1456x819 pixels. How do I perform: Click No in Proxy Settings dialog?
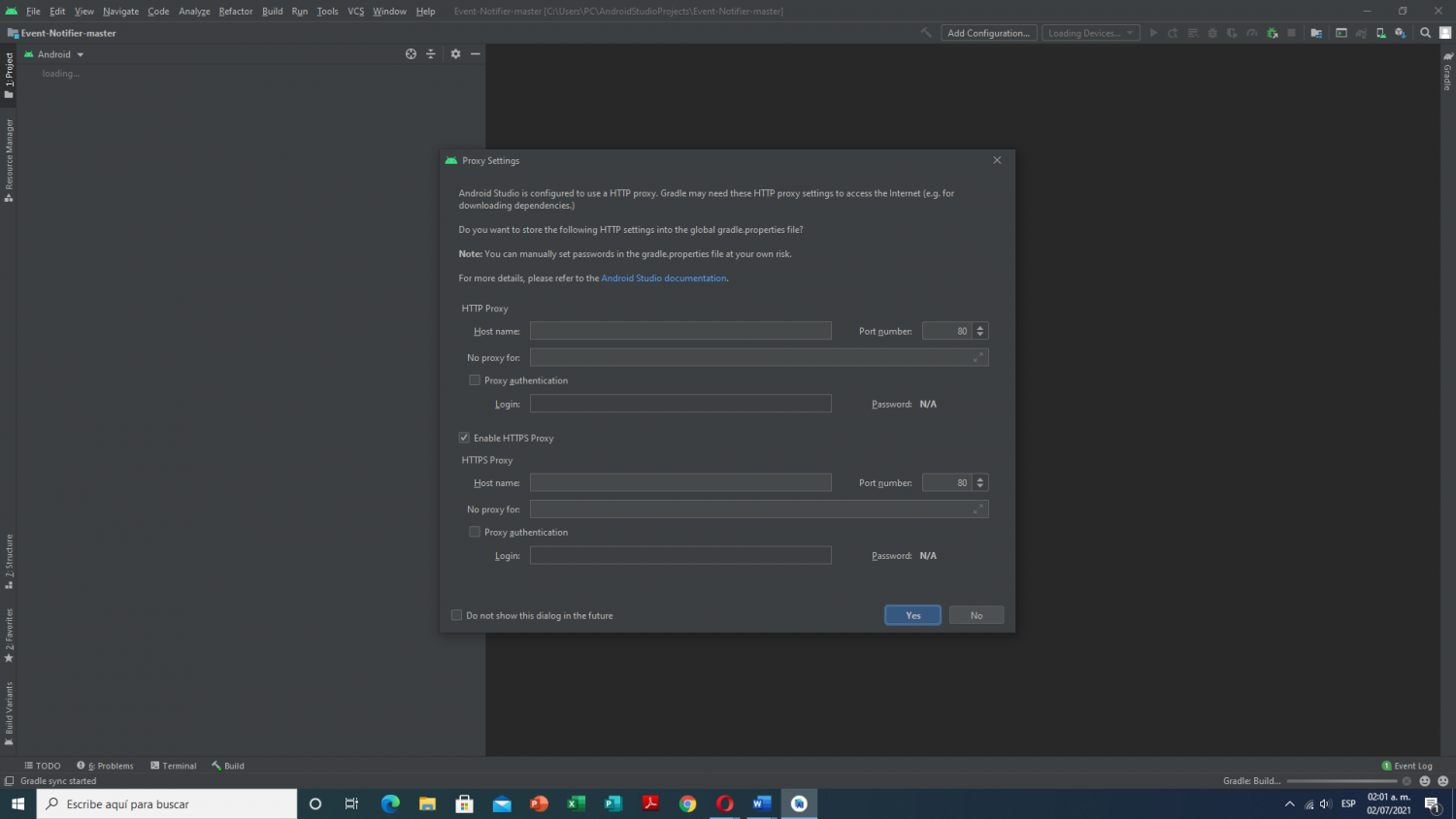pos(976,615)
